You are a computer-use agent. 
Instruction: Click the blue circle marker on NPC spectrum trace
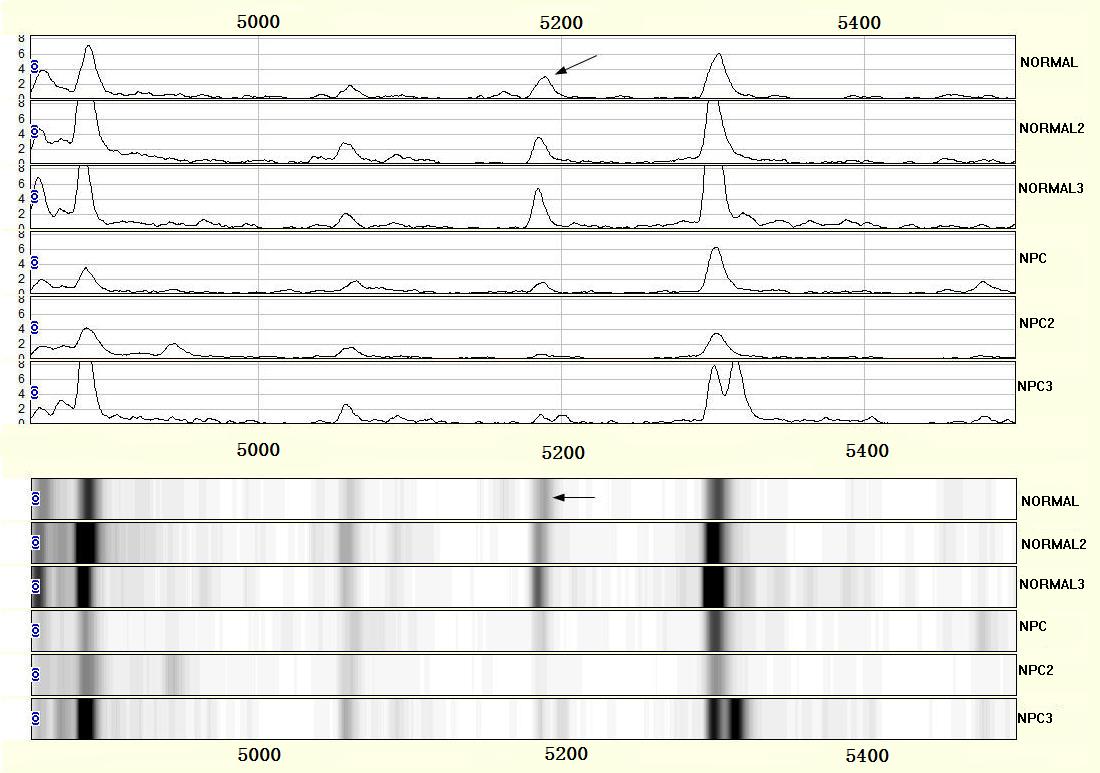pyautogui.click(x=35, y=262)
